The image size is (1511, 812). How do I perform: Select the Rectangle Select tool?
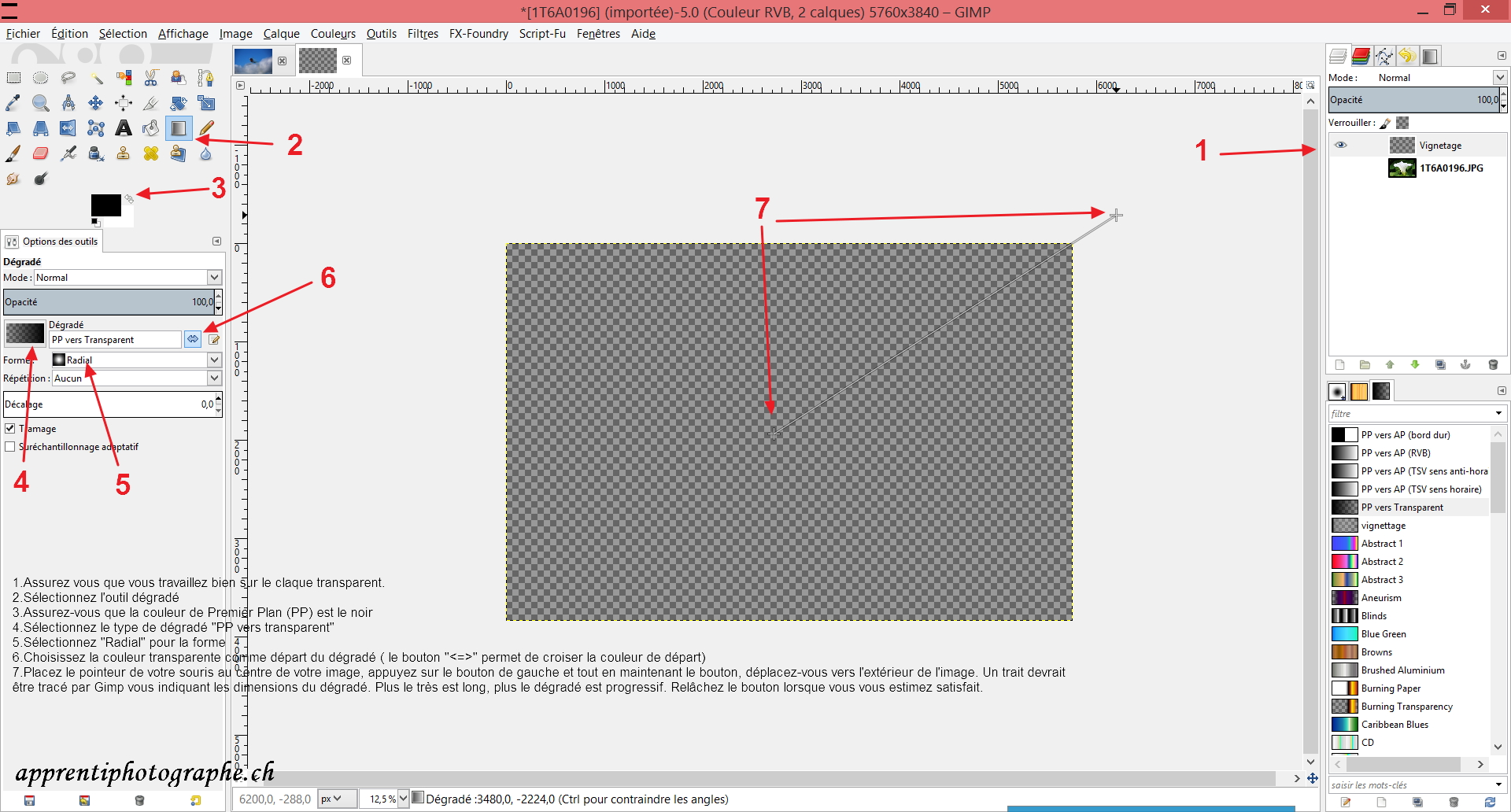coord(13,78)
